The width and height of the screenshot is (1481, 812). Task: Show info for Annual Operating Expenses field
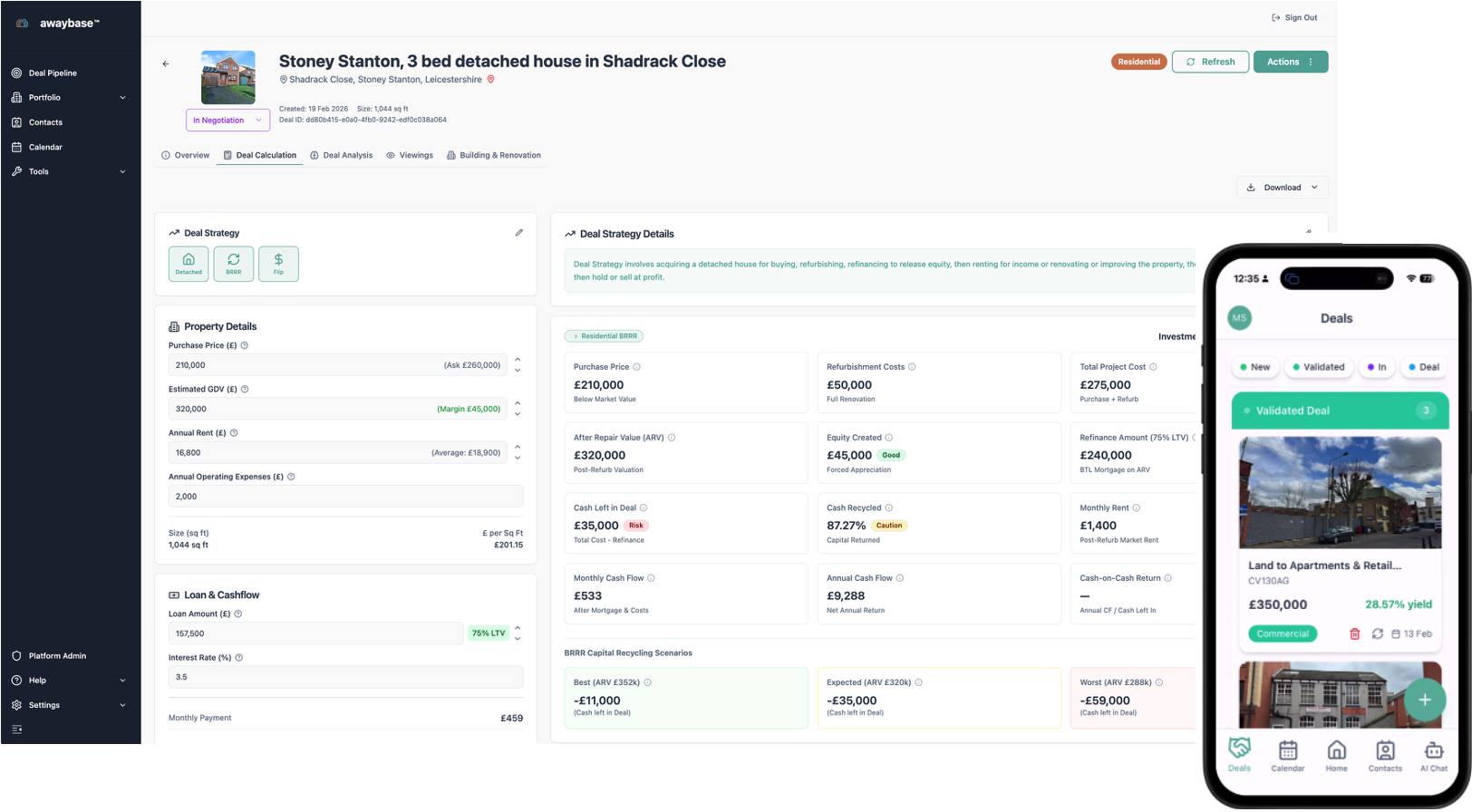coord(291,477)
